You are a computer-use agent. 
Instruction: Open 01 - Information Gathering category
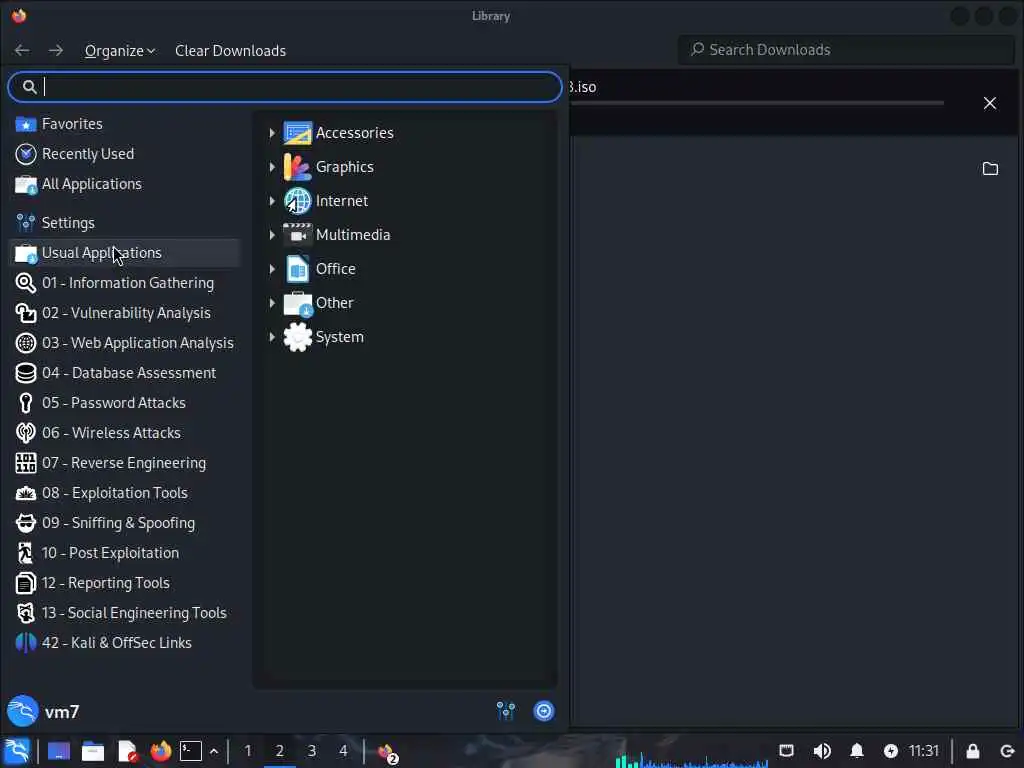pyautogui.click(x=124, y=283)
